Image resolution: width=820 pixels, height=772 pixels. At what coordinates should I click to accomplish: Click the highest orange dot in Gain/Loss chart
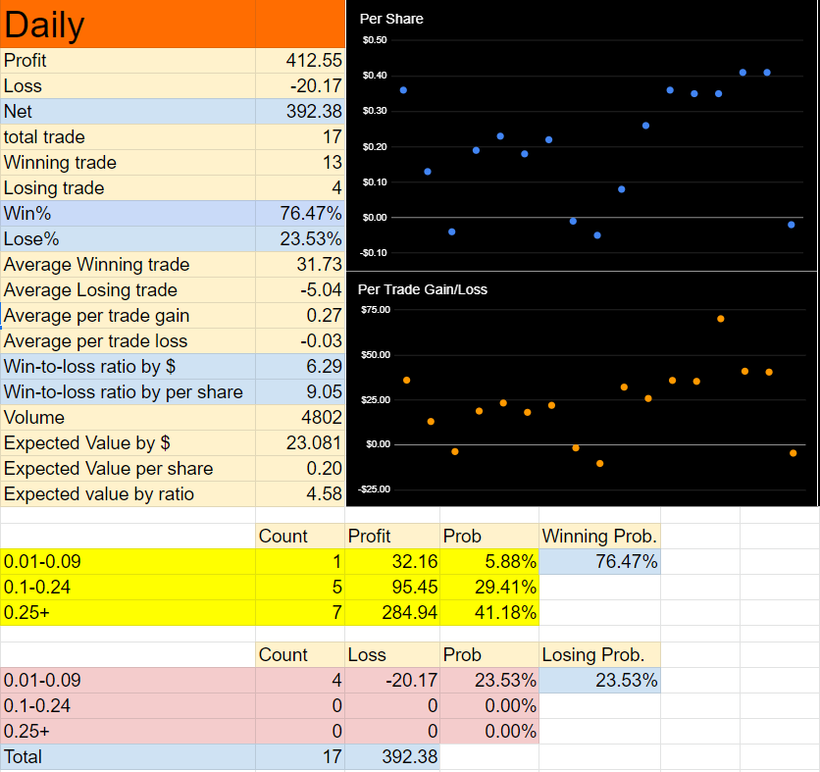720,319
